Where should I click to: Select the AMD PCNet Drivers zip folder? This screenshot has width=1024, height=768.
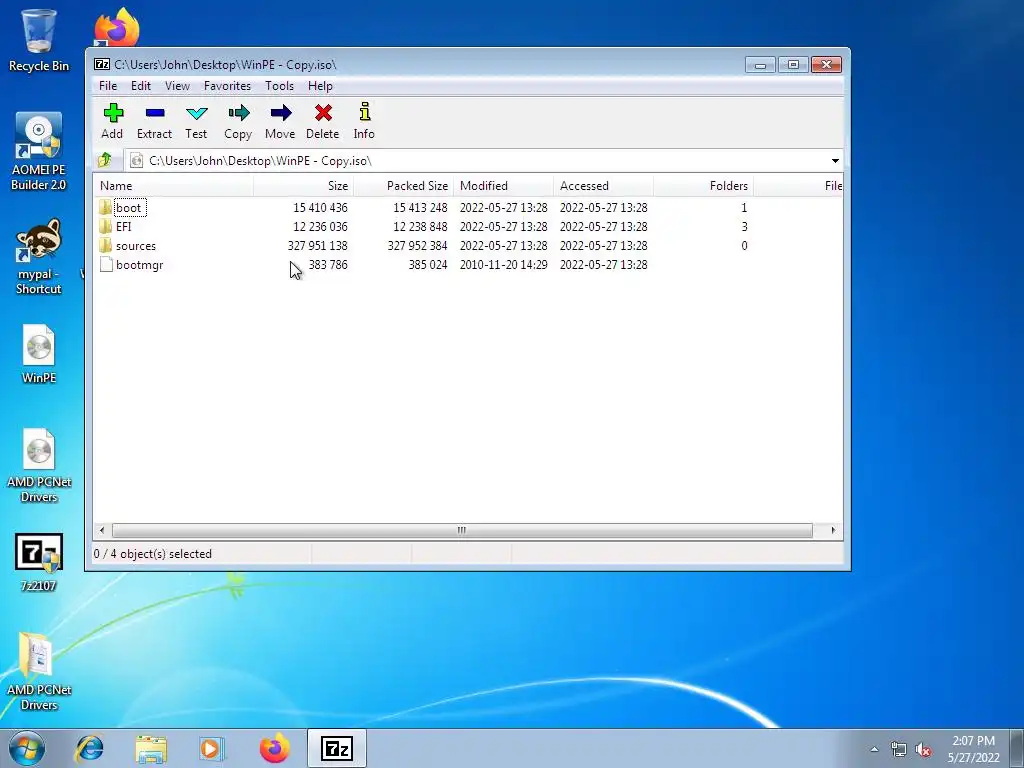pyautogui.click(x=39, y=671)
